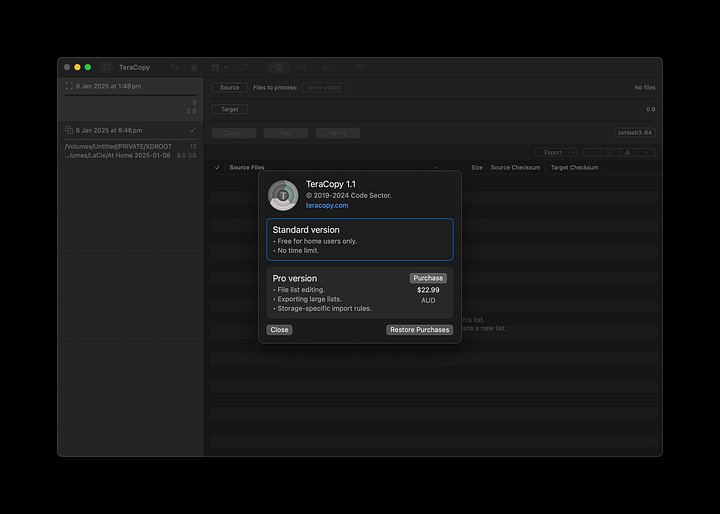Open the xxHash3-64 algorithm selector

tap(635, 133)
